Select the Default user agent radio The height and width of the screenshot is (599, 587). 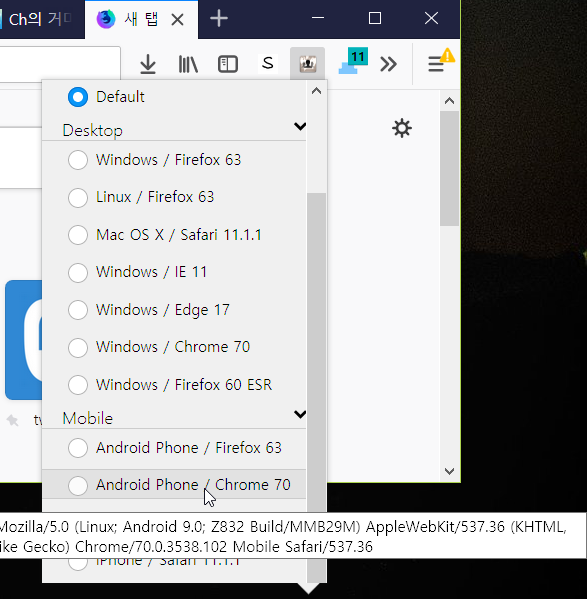click(78, 97)
